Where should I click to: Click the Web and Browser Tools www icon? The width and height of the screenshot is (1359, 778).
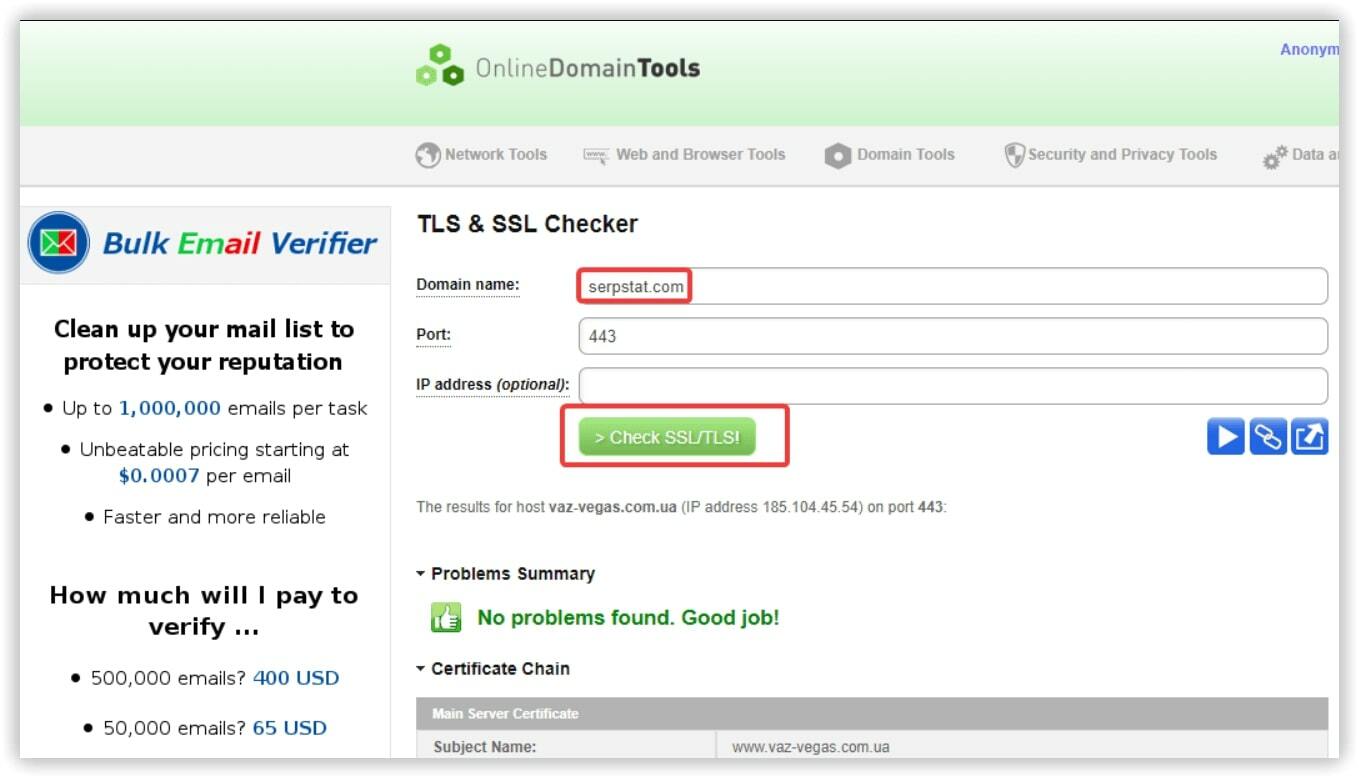tap(596, 156)
